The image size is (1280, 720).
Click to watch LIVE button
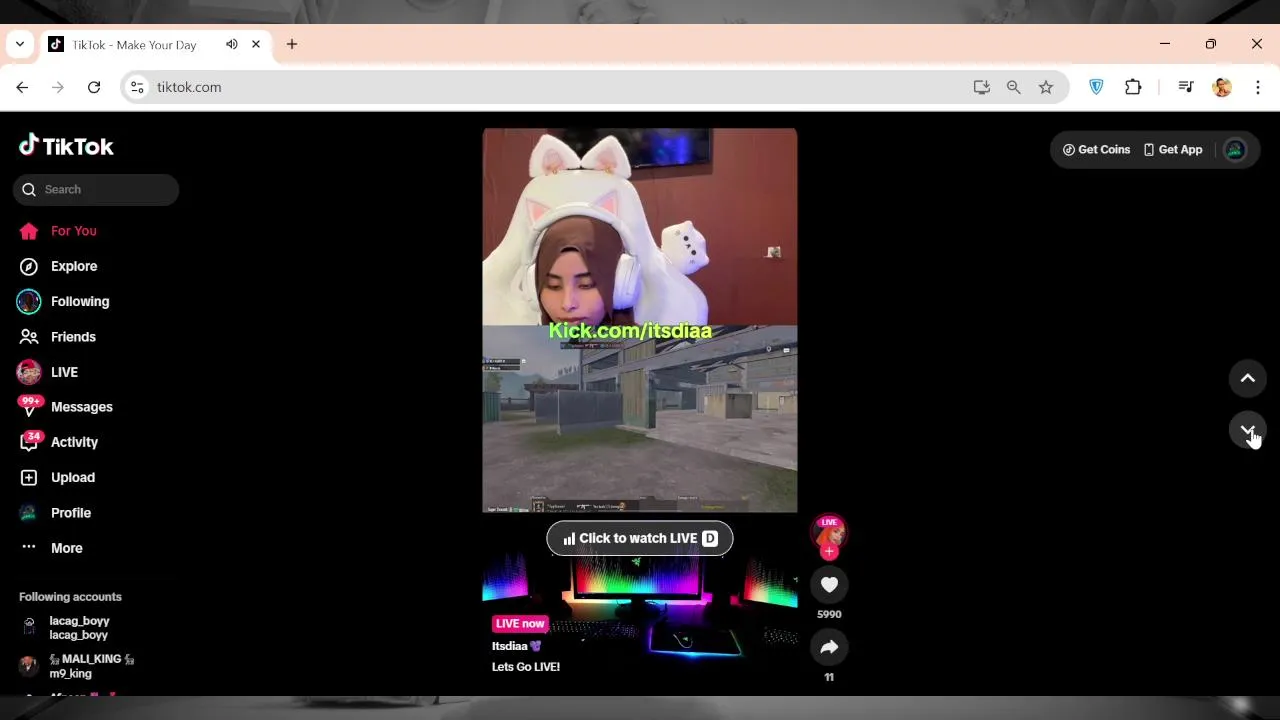pyautogui.click(x=640, y=538)
